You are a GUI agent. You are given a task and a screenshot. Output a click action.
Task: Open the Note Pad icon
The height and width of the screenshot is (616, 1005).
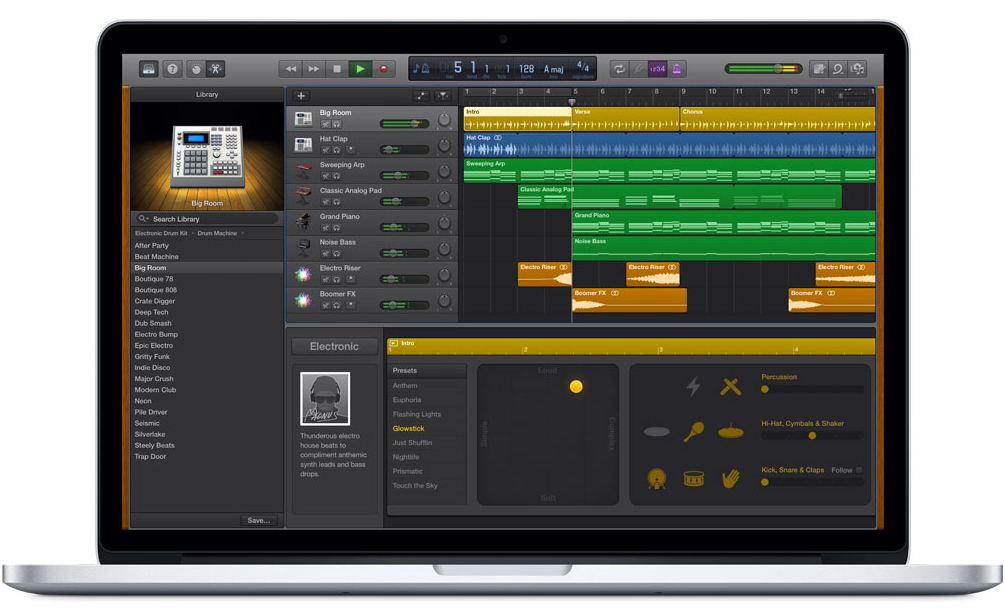pos(819,68)
